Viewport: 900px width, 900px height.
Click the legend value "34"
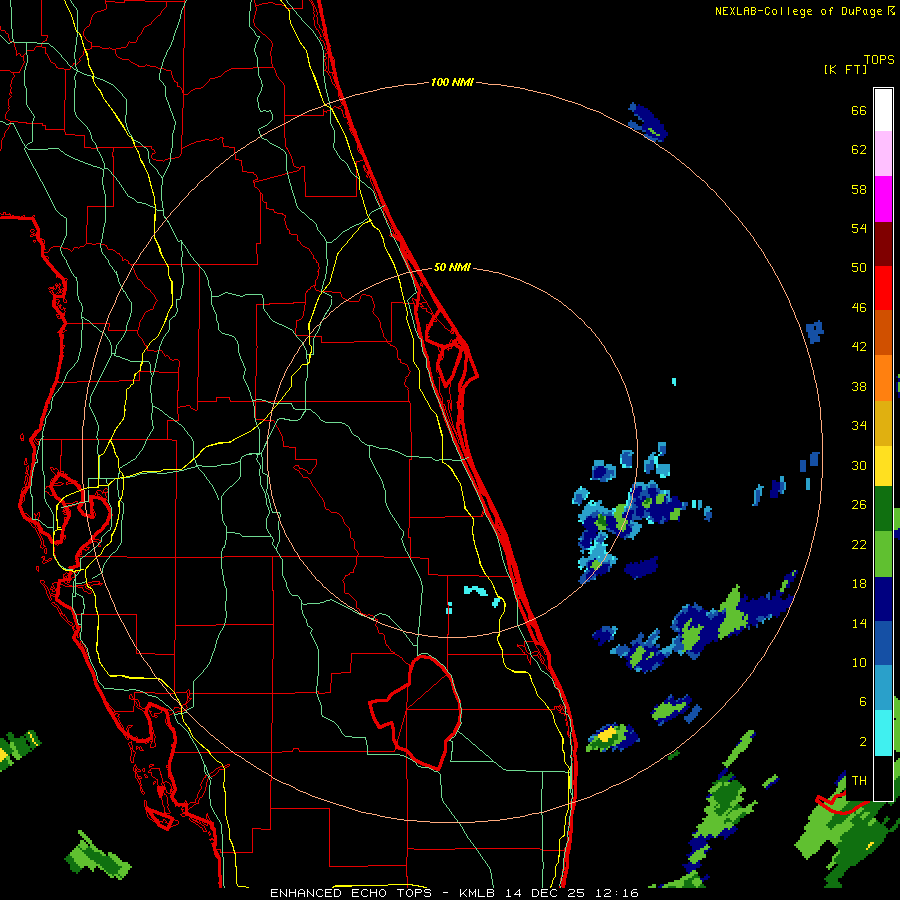[x=859, y=426]
